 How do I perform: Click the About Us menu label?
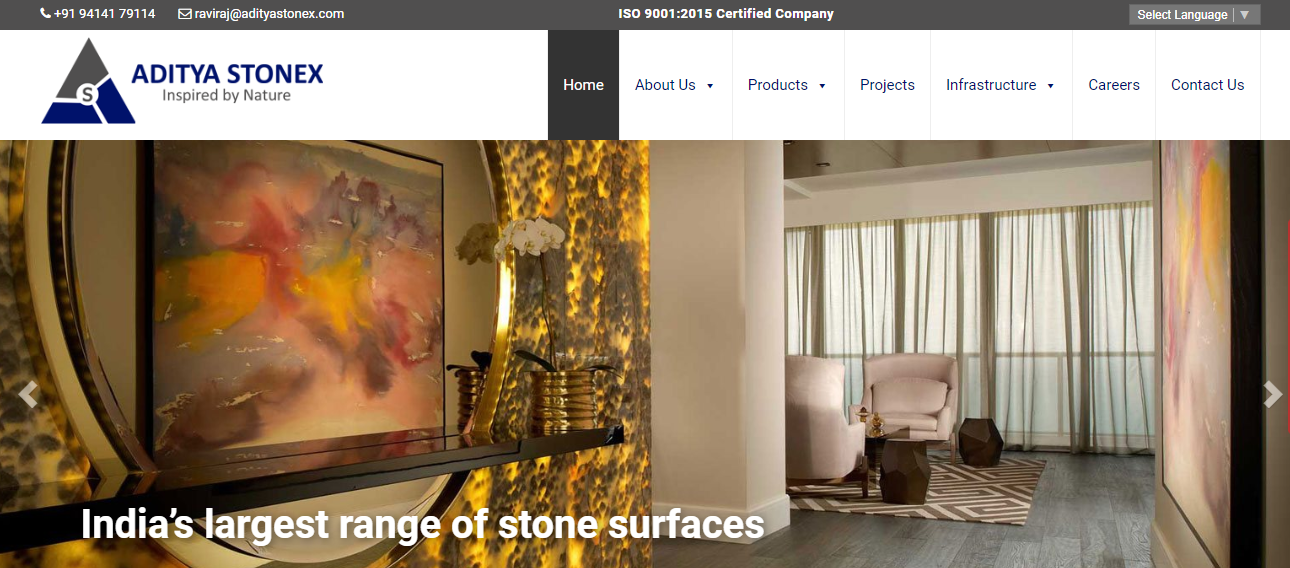[x=665, y=85]
